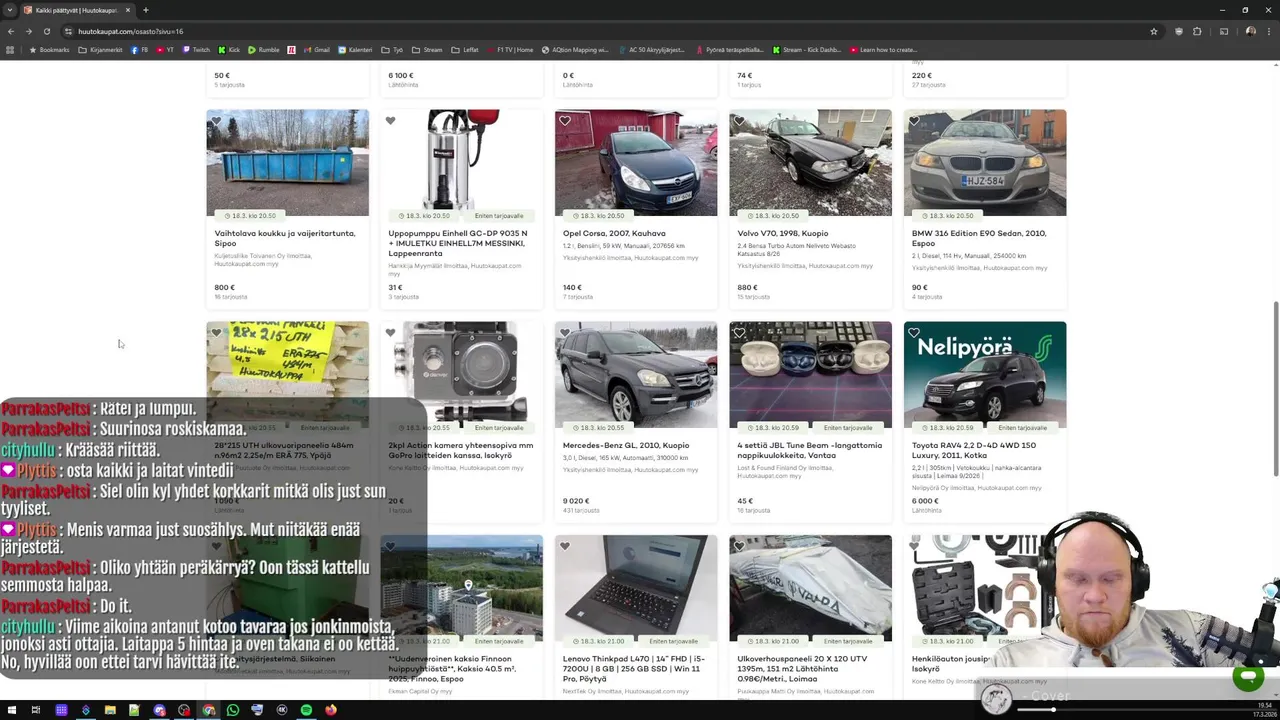Open the Stream bookmark folder

tap(426, 50)
